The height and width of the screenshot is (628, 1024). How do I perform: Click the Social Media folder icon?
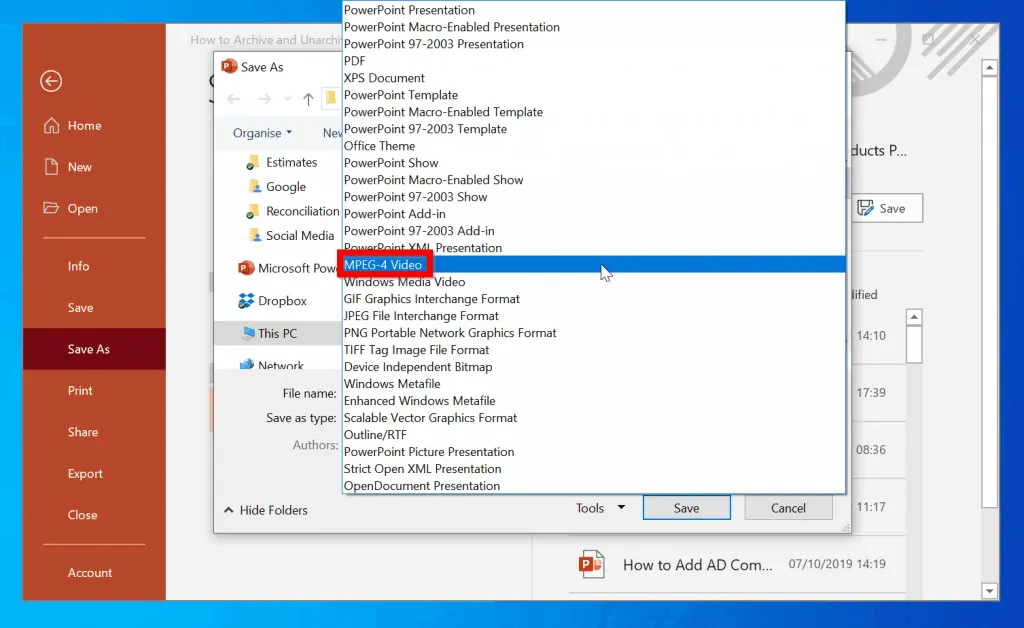pyautogui.click(x=255, y=235)
